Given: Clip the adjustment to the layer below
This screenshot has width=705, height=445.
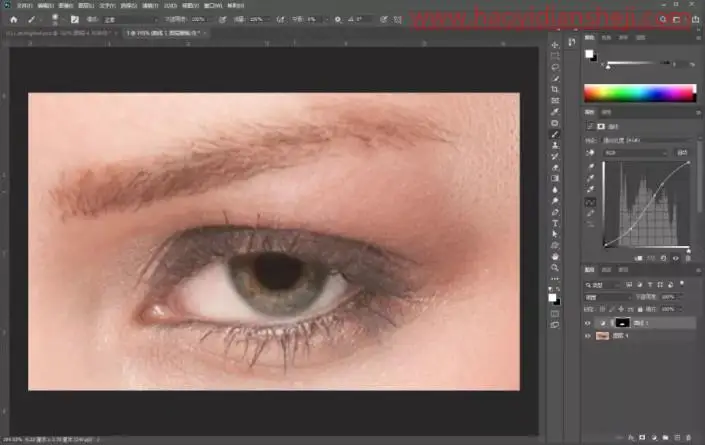Looking at the screenshot, I should 638,258.
